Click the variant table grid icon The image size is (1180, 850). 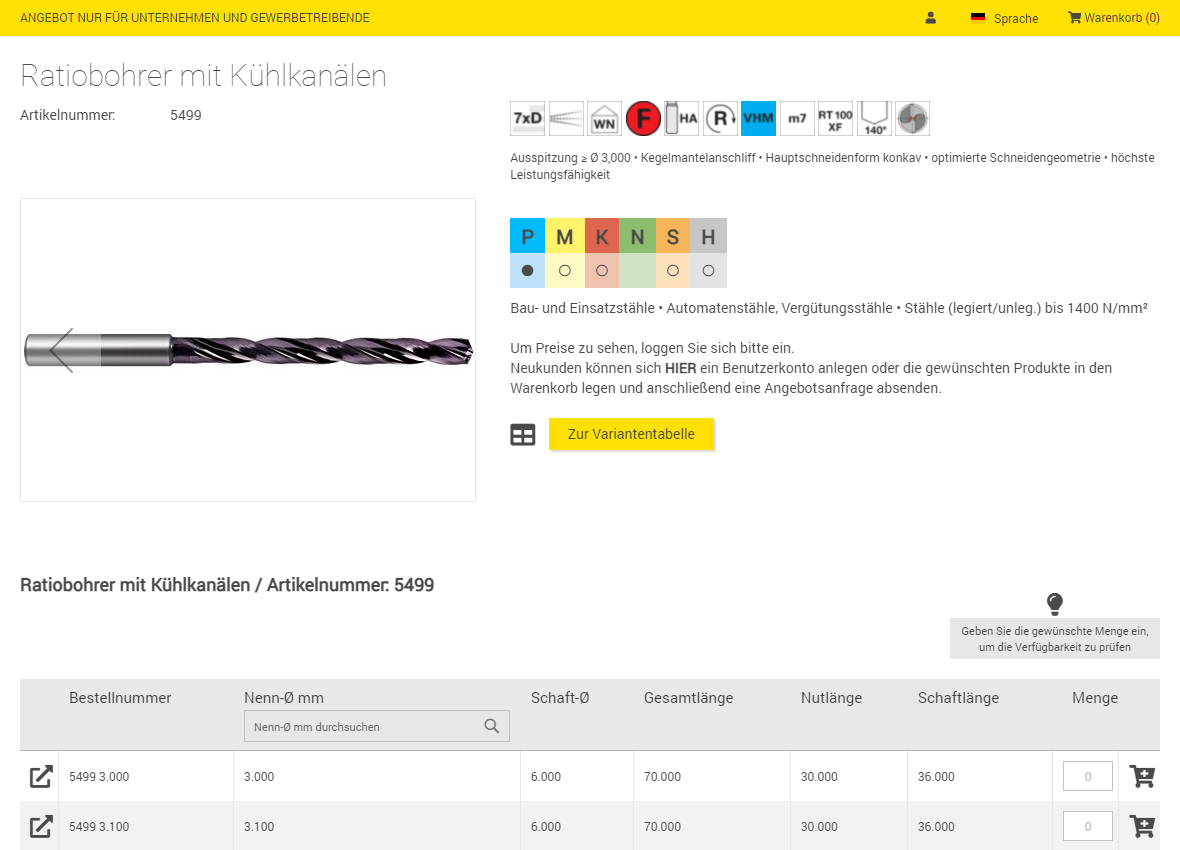(523, 435)
